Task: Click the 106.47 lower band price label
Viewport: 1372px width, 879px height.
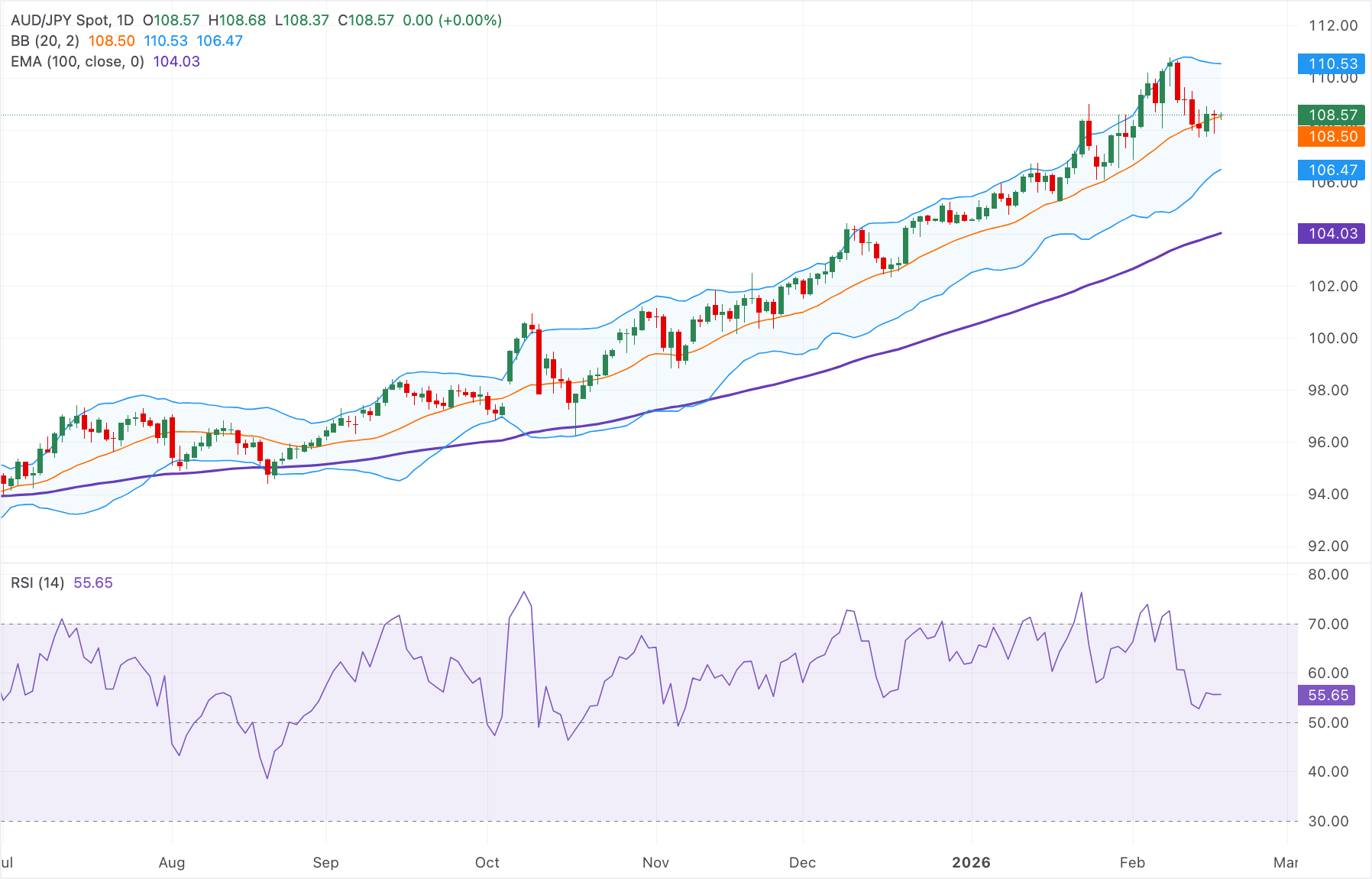Action: tap(1331, 170)
